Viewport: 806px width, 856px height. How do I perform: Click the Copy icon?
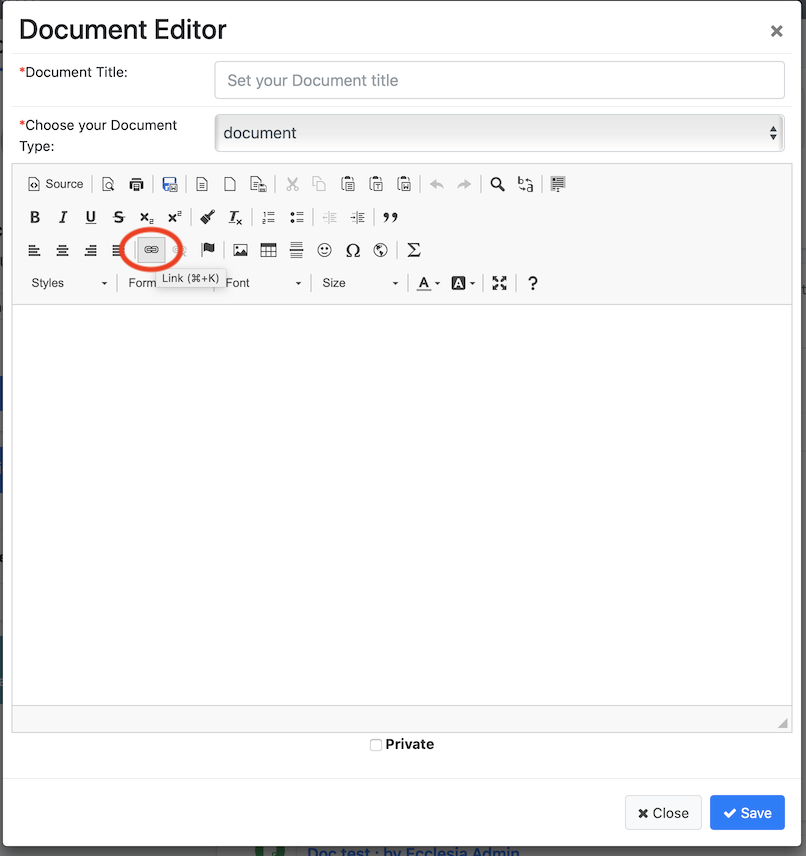[x=319, y=184]
